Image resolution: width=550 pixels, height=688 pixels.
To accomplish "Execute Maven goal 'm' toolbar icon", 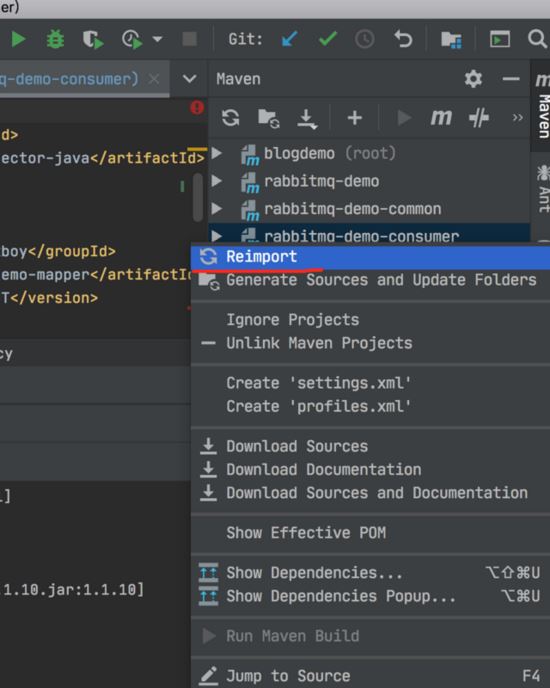I will pyautogui.click(x=441, y=118).
